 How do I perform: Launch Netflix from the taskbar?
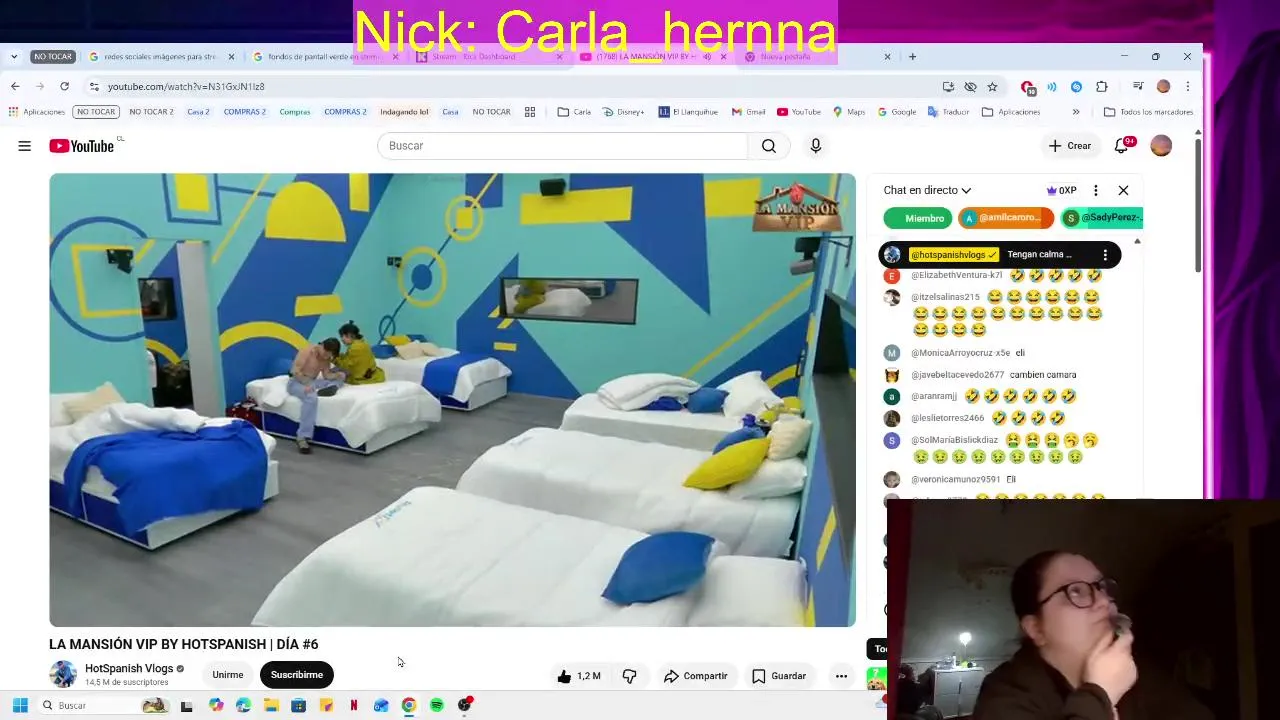tap(354, 705)
